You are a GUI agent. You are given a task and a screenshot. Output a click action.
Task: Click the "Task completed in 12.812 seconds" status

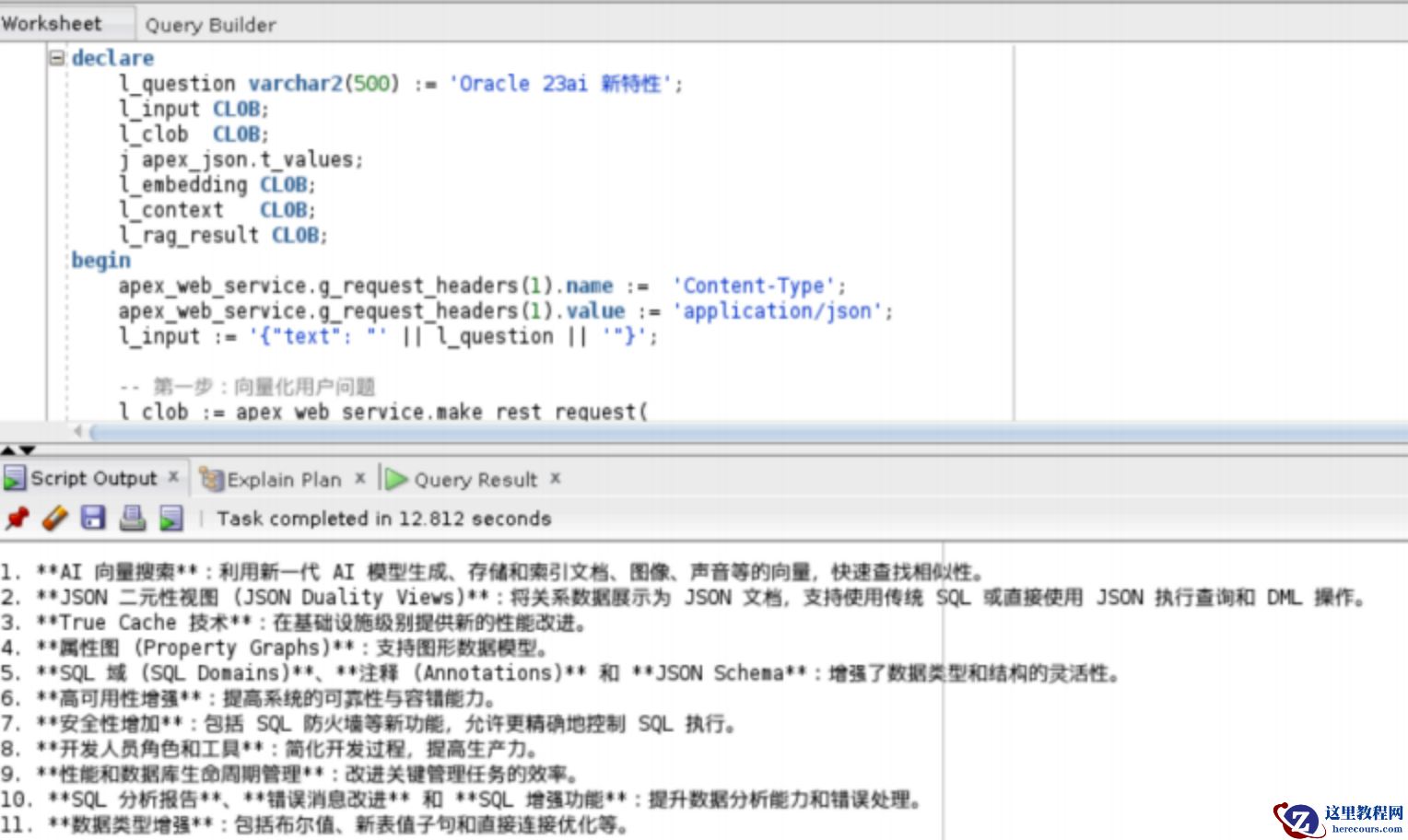tap(384, 519)
